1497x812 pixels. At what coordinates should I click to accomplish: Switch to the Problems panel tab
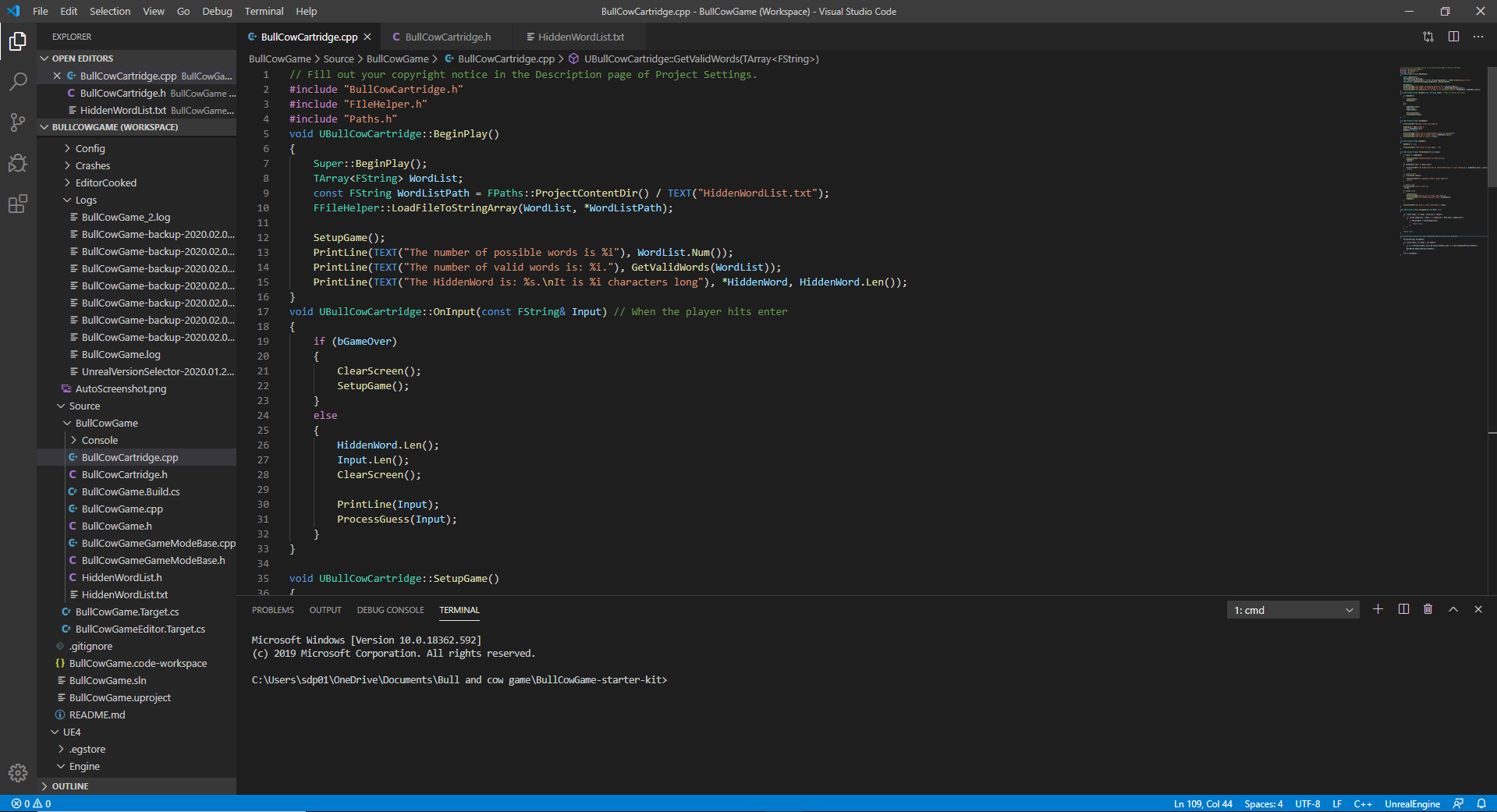[x=272, y=610]
